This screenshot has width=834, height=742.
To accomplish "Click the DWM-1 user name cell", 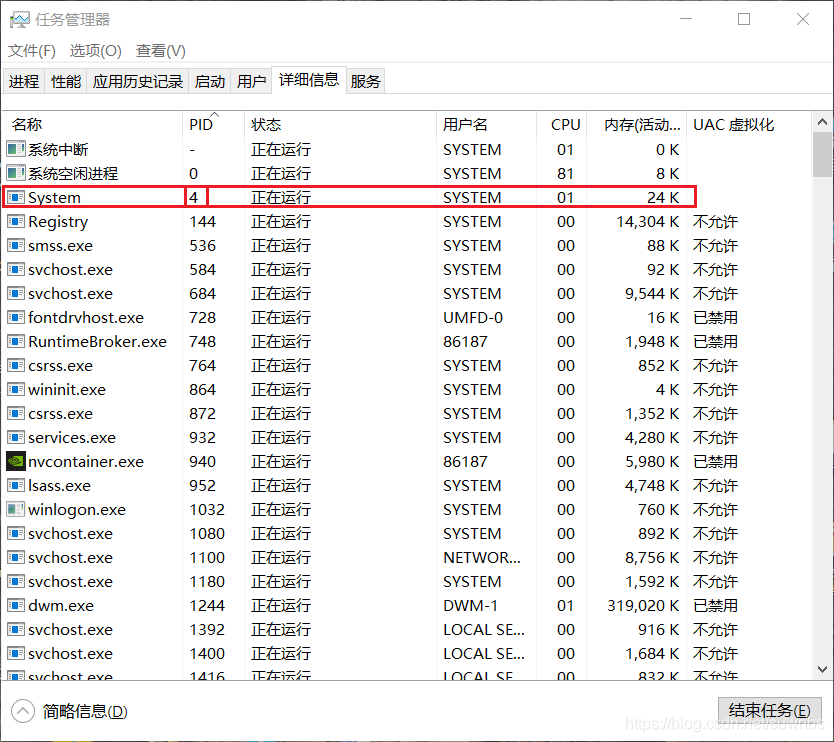I will 470,605.
